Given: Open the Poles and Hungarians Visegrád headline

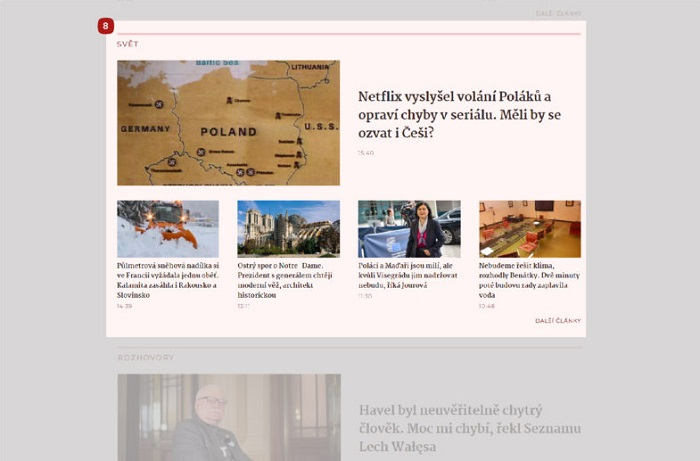Looking at the screenshot, I should (x=409, y=275).
